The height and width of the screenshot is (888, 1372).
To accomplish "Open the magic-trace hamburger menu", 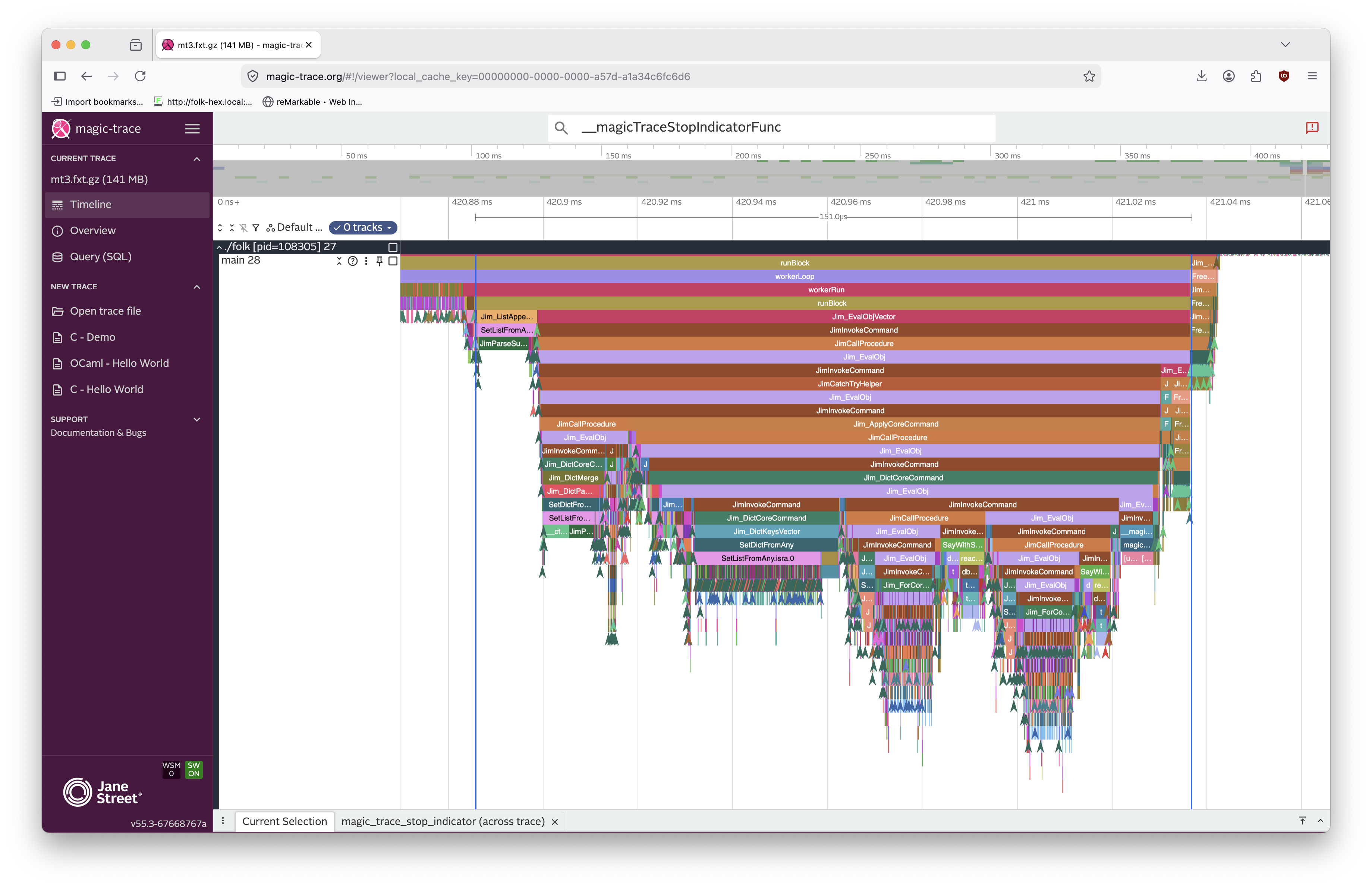I will 192,129.
